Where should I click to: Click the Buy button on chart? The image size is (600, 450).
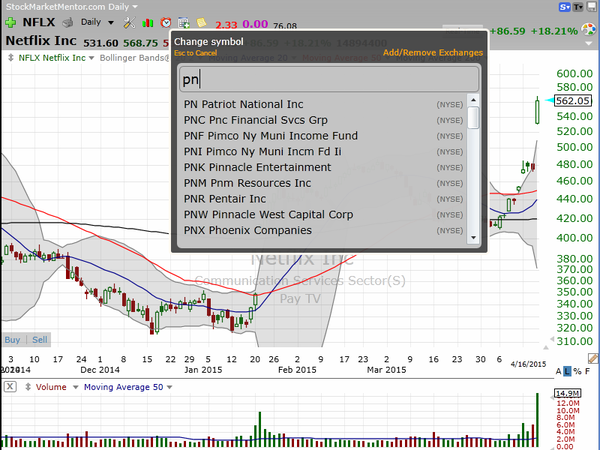point(12,339)
